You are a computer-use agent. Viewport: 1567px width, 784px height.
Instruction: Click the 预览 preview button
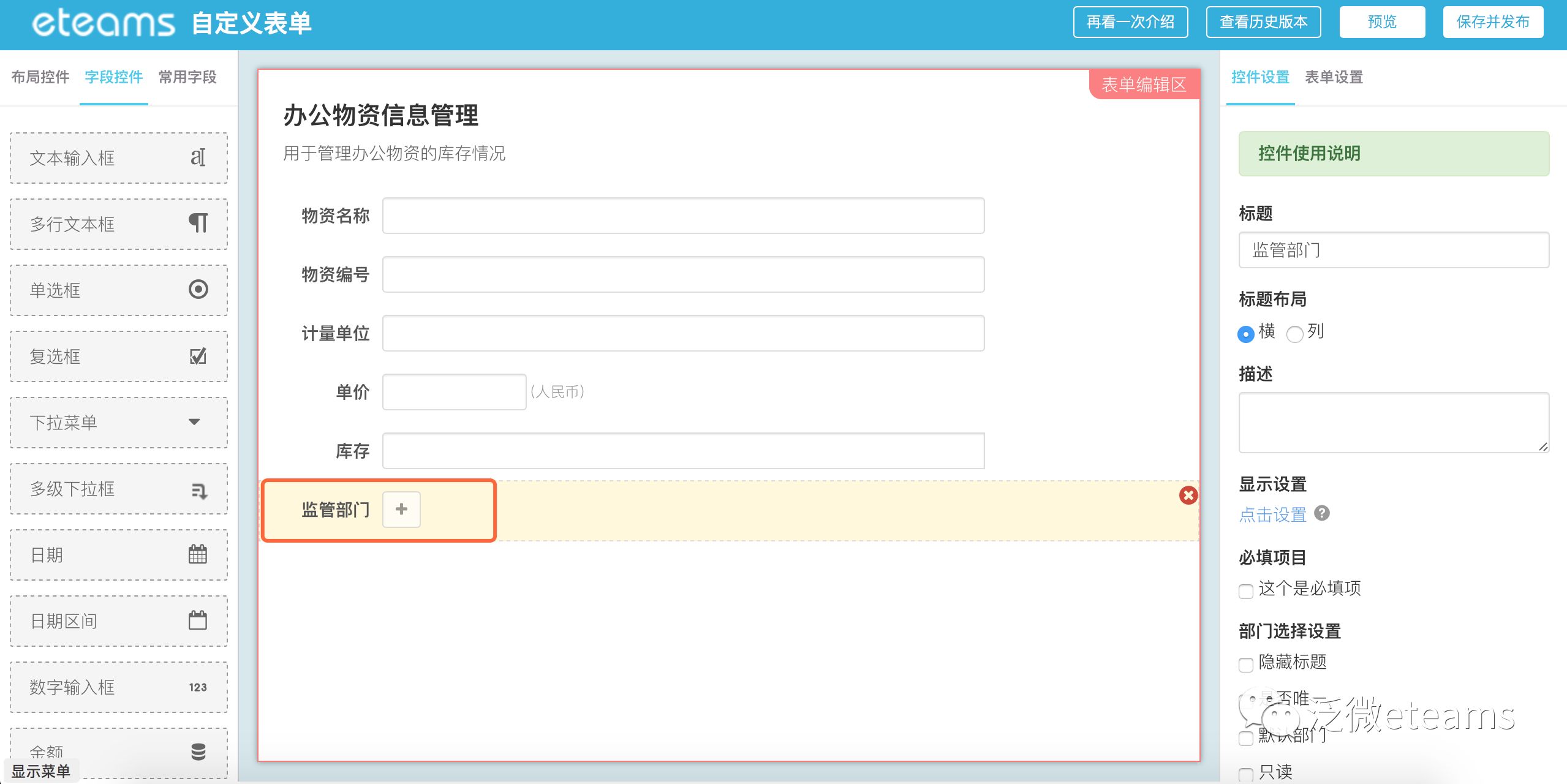(1381, 22)
